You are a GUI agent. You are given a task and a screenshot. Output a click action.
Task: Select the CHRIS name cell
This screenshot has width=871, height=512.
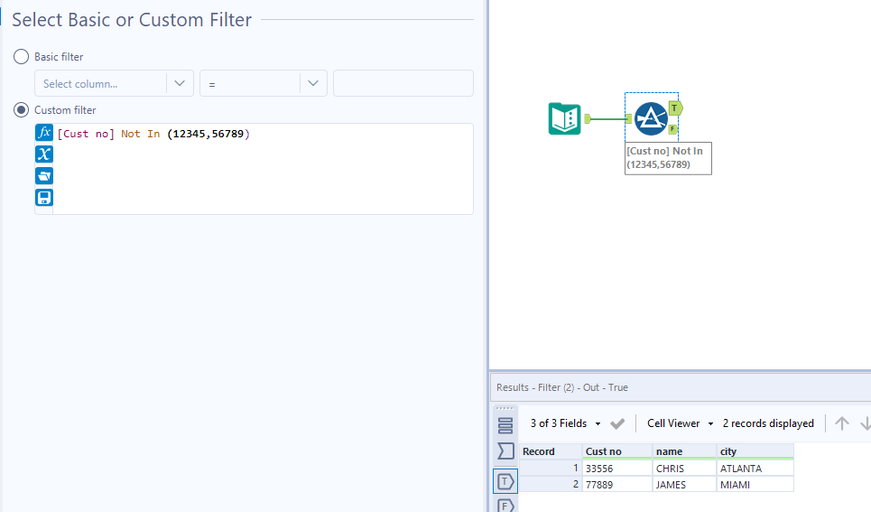click(684, 468)
